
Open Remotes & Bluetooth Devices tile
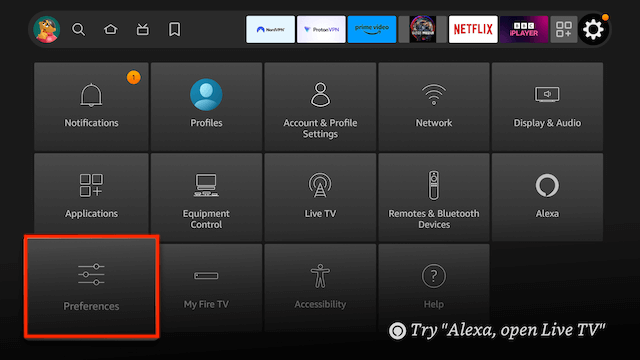coord(434,197)
